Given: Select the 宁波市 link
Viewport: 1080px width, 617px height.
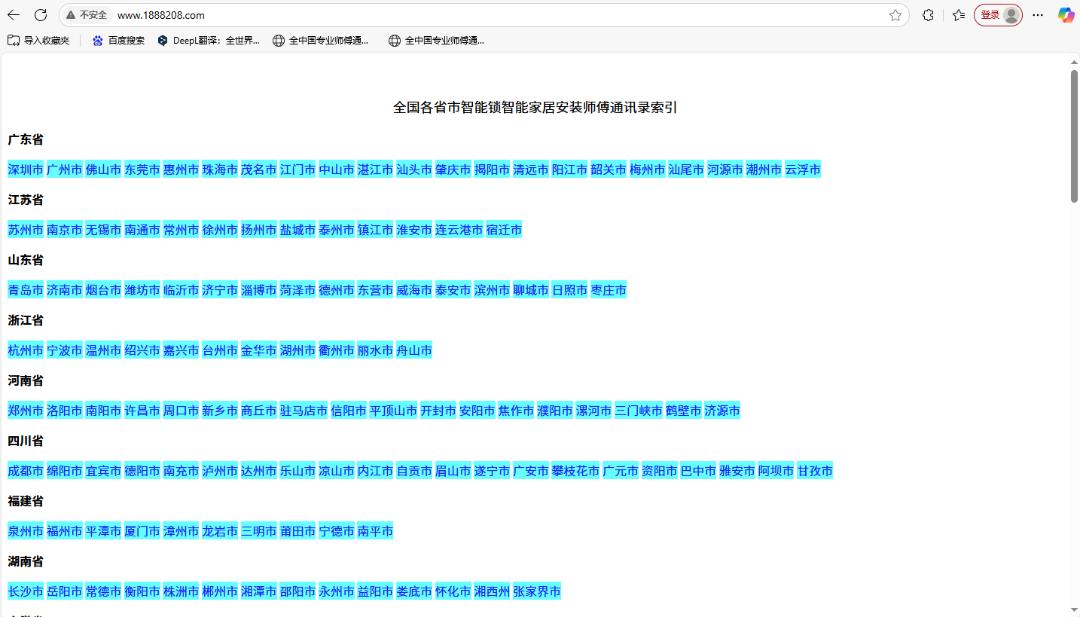Looking at the screenshot, I should pos(65,351).
